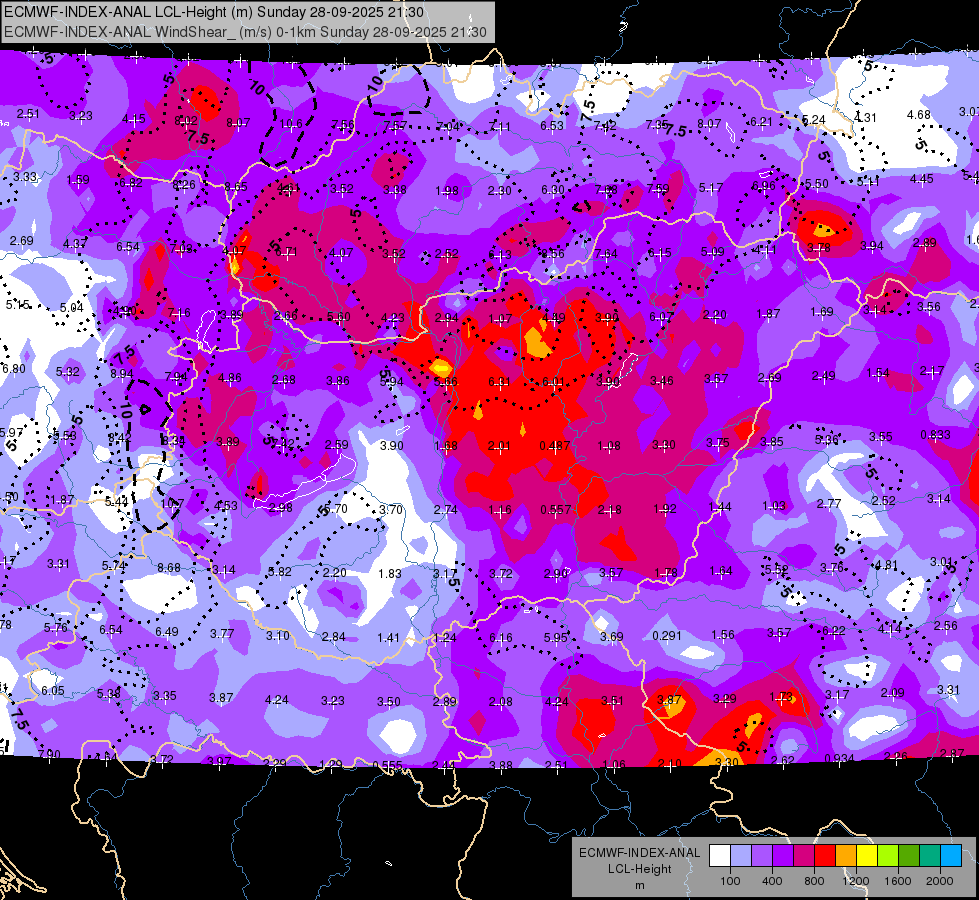Click the wind shear value 1.16
The height and width of the screenshot is (900, 979).
pyautogui.click(x=500, y=510)
